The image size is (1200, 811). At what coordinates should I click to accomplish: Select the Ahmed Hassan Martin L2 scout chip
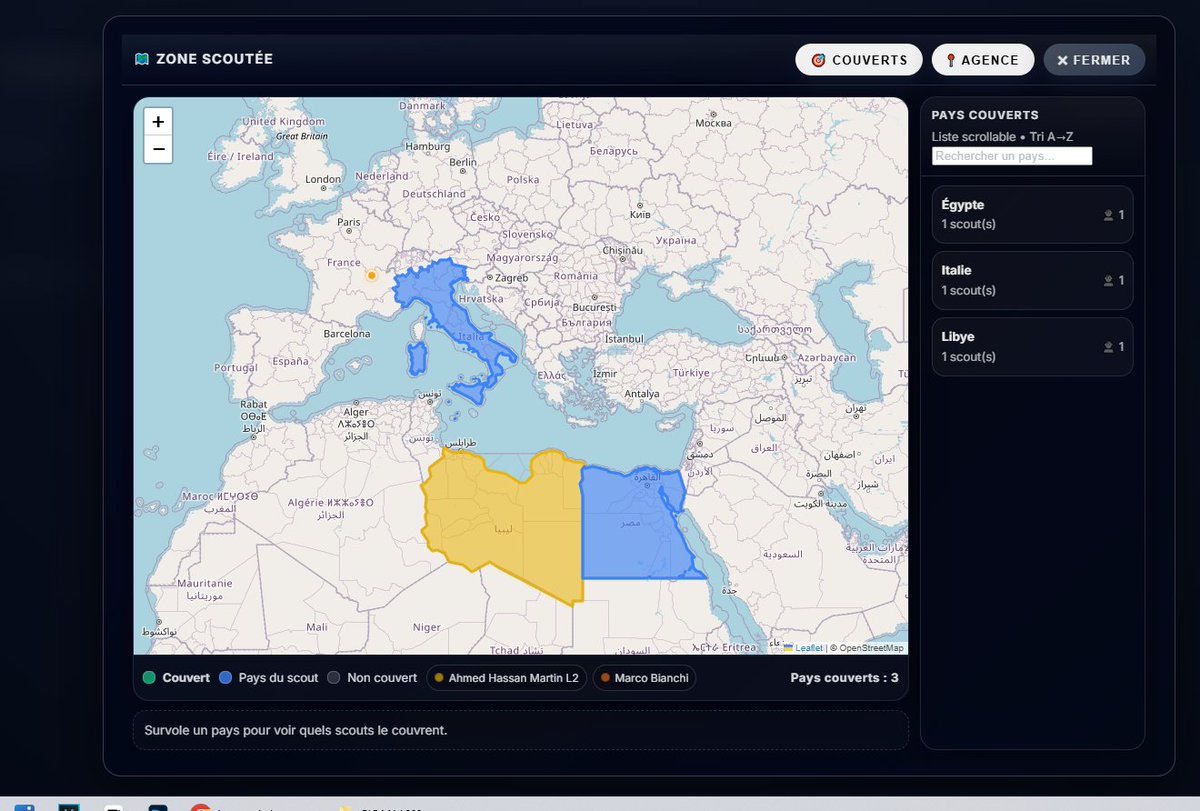(x=506, y=677)
